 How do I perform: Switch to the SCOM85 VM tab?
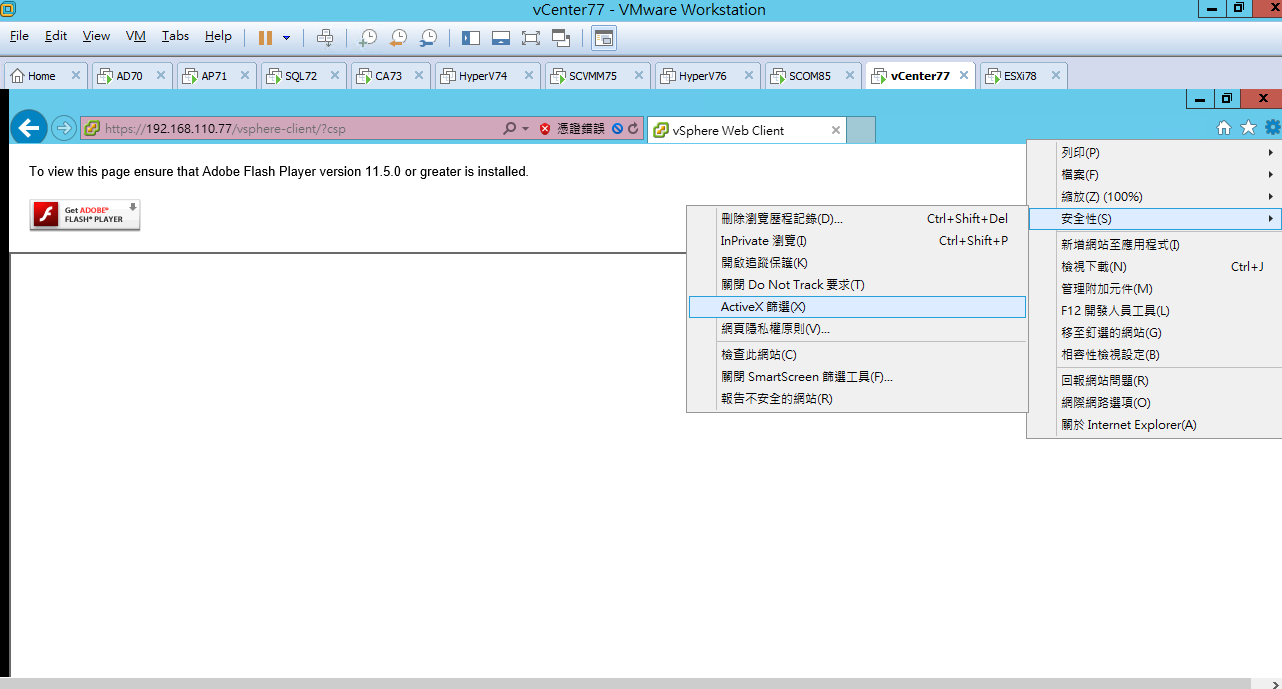point(813,76)
